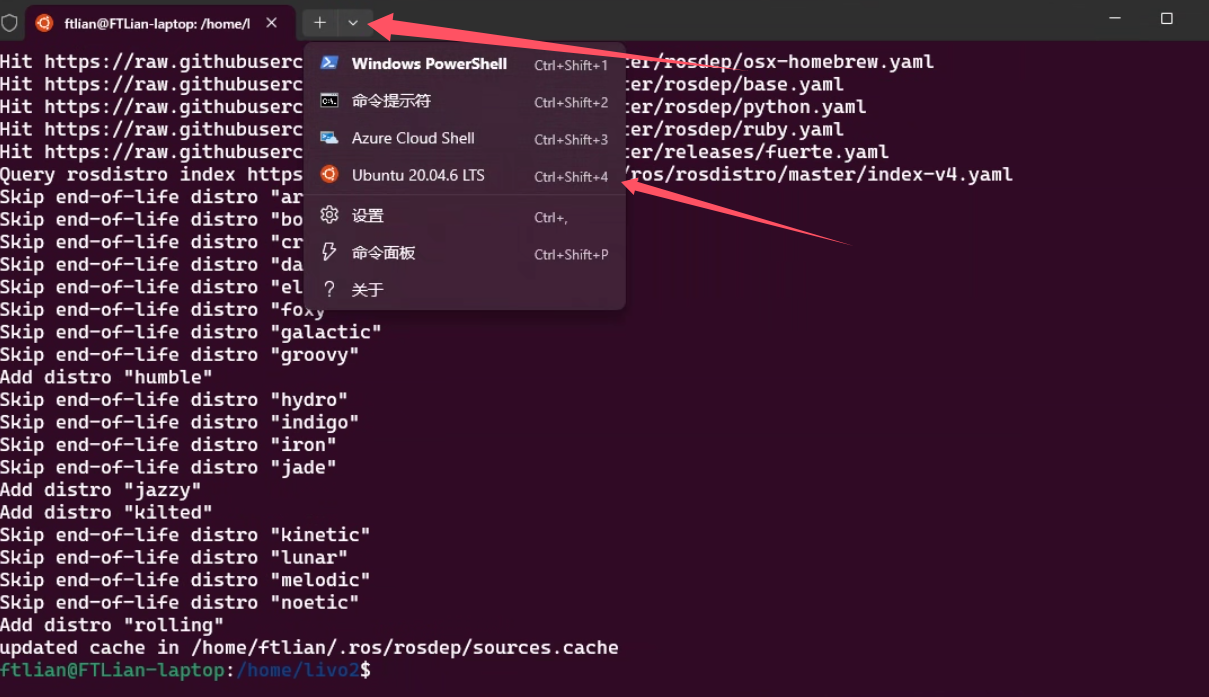
Task: Launch the Ubuntu 20.04.6 LTS profile
Action: pos(418,175)
